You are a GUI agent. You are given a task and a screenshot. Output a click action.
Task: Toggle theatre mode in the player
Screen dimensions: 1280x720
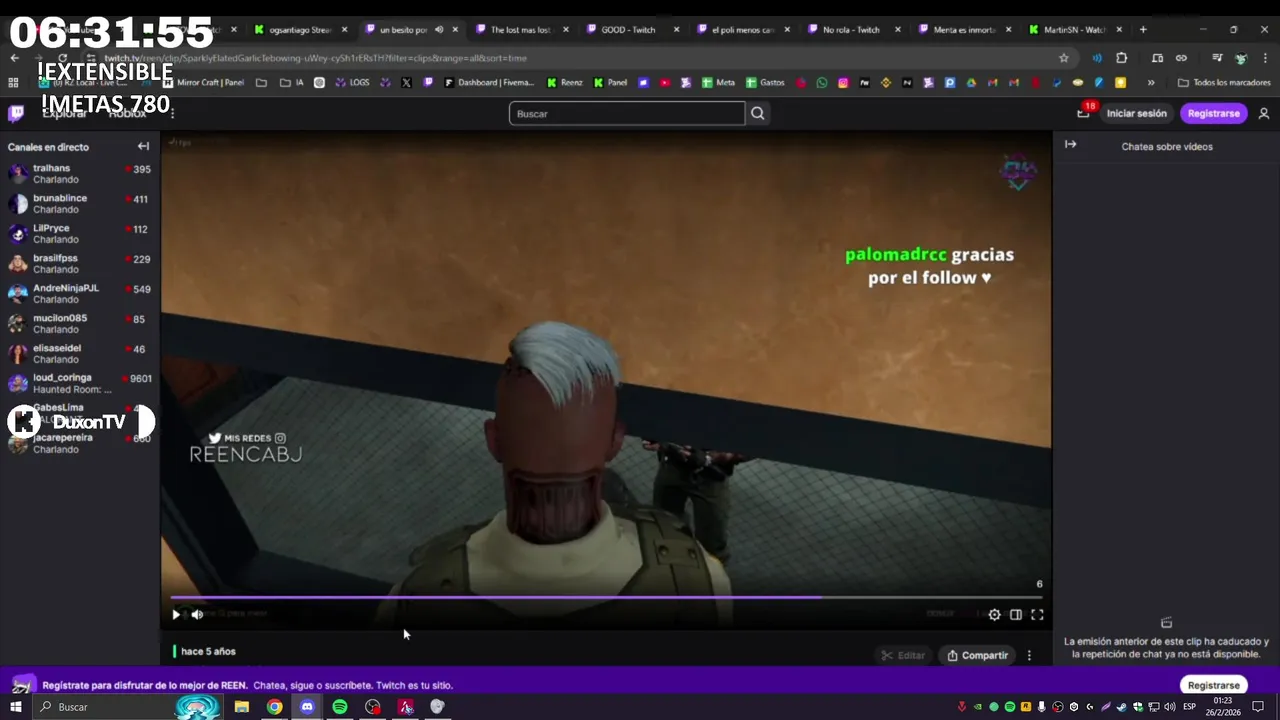[1016, 615]
